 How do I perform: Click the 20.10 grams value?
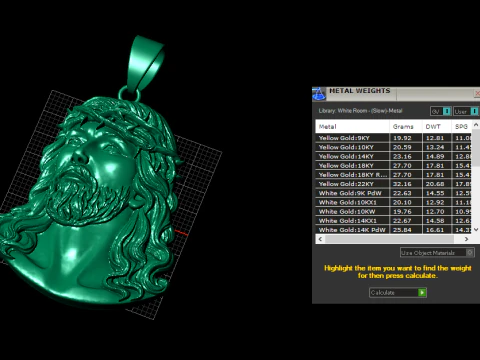[402, 202]
